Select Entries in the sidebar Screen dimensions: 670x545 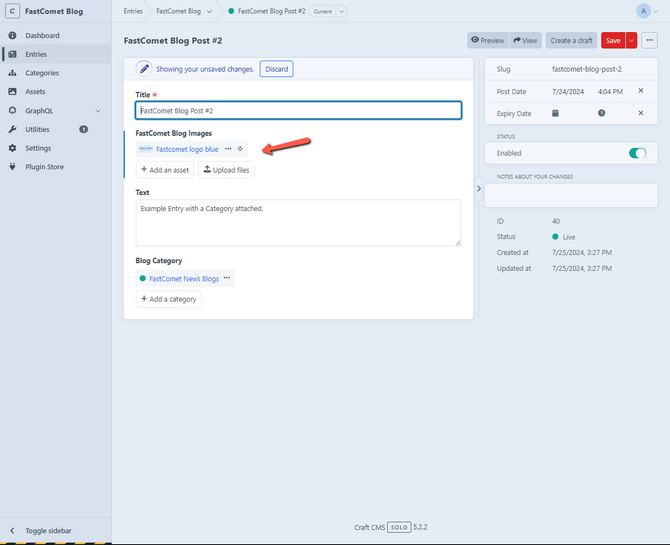(36, 54)
